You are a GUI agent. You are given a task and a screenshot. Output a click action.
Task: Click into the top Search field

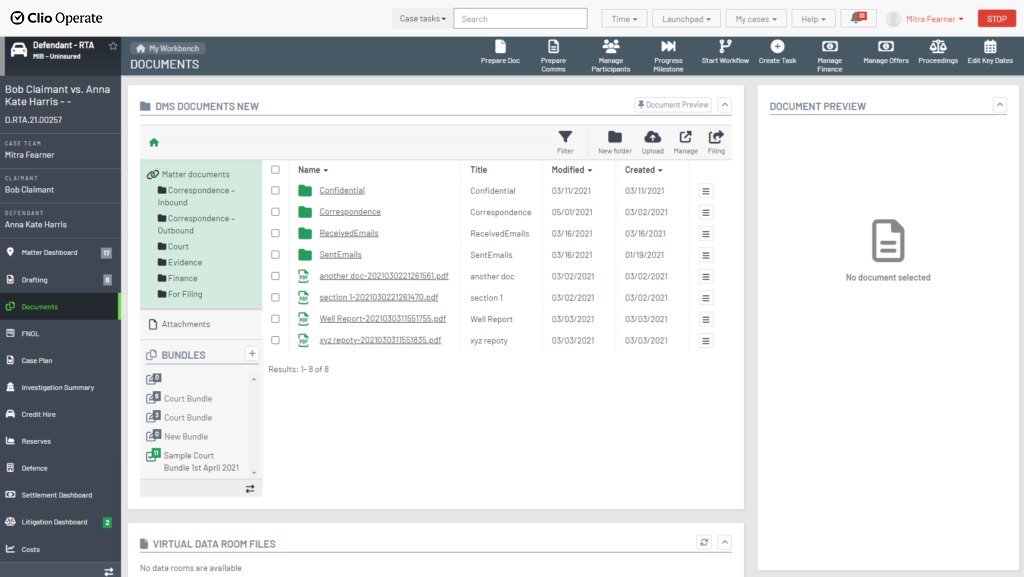pyautogui.click(x=520, y=18)
